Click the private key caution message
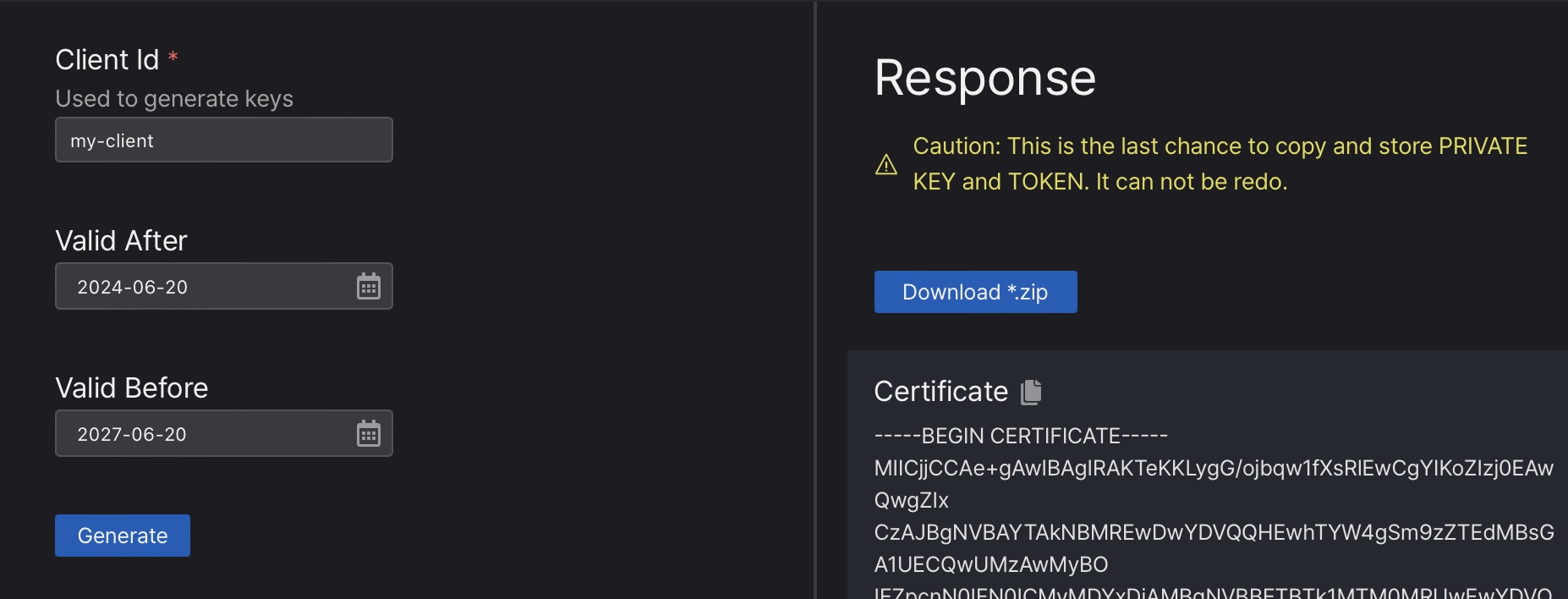1568x599 pixels. pos(1220,164)
